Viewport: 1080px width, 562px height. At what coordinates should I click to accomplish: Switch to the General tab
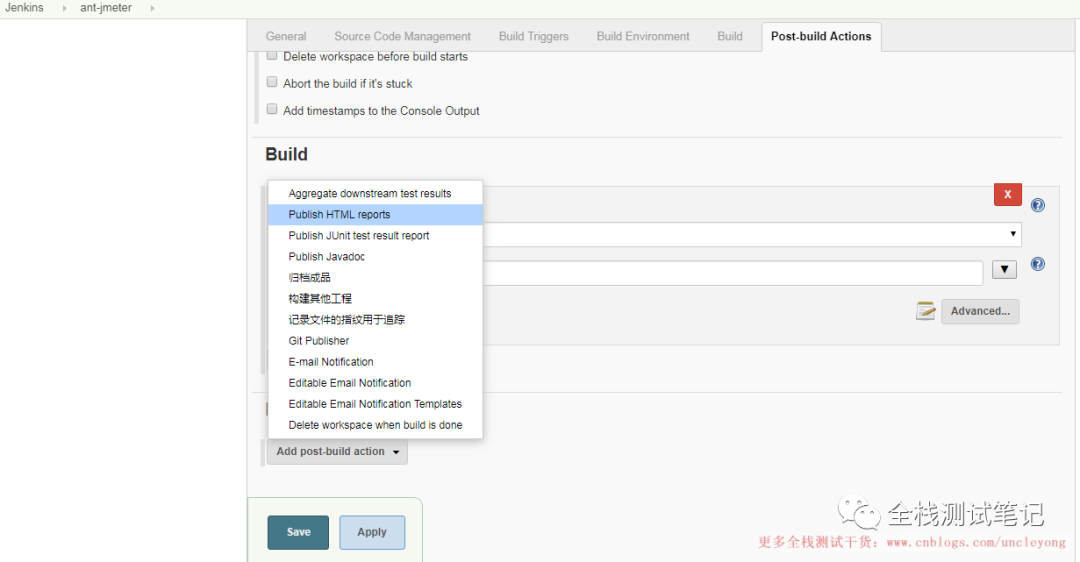coord(286,37)
